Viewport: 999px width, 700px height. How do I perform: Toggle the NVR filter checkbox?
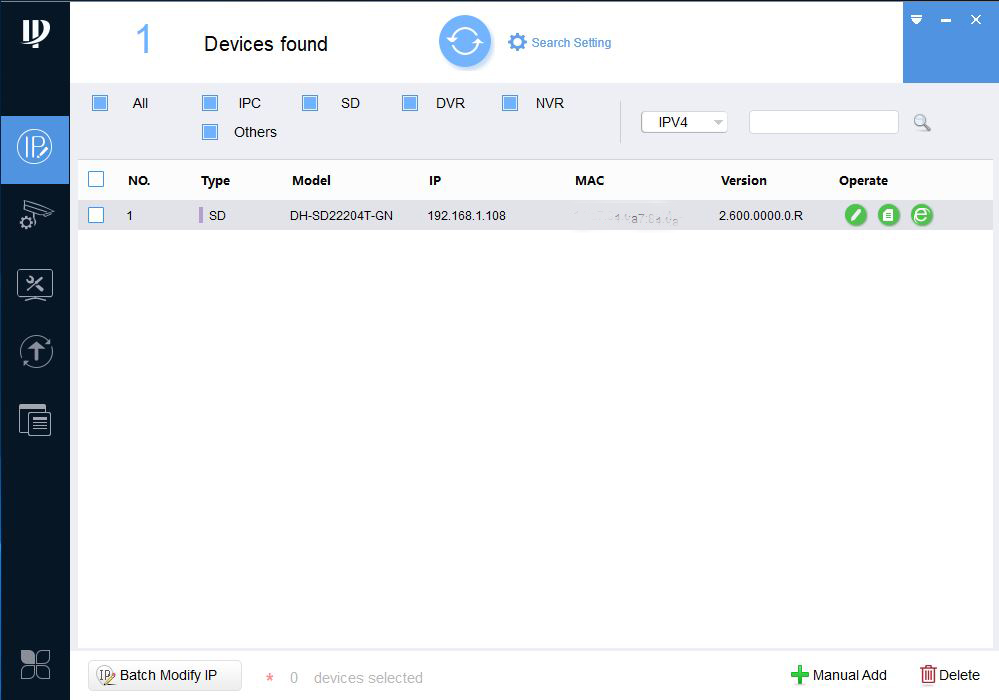point(510,103)
